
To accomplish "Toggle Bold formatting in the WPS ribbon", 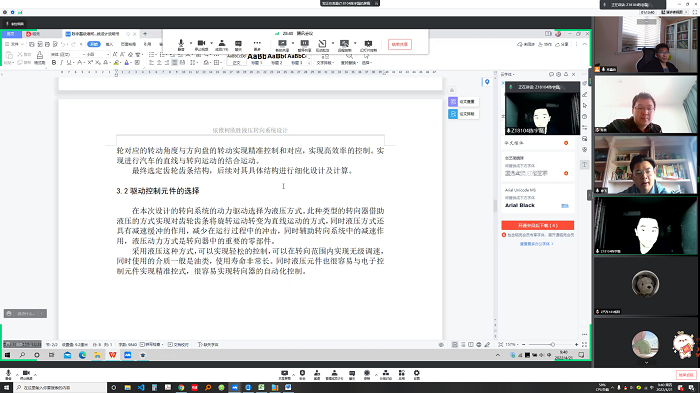I will click(54, 63).
